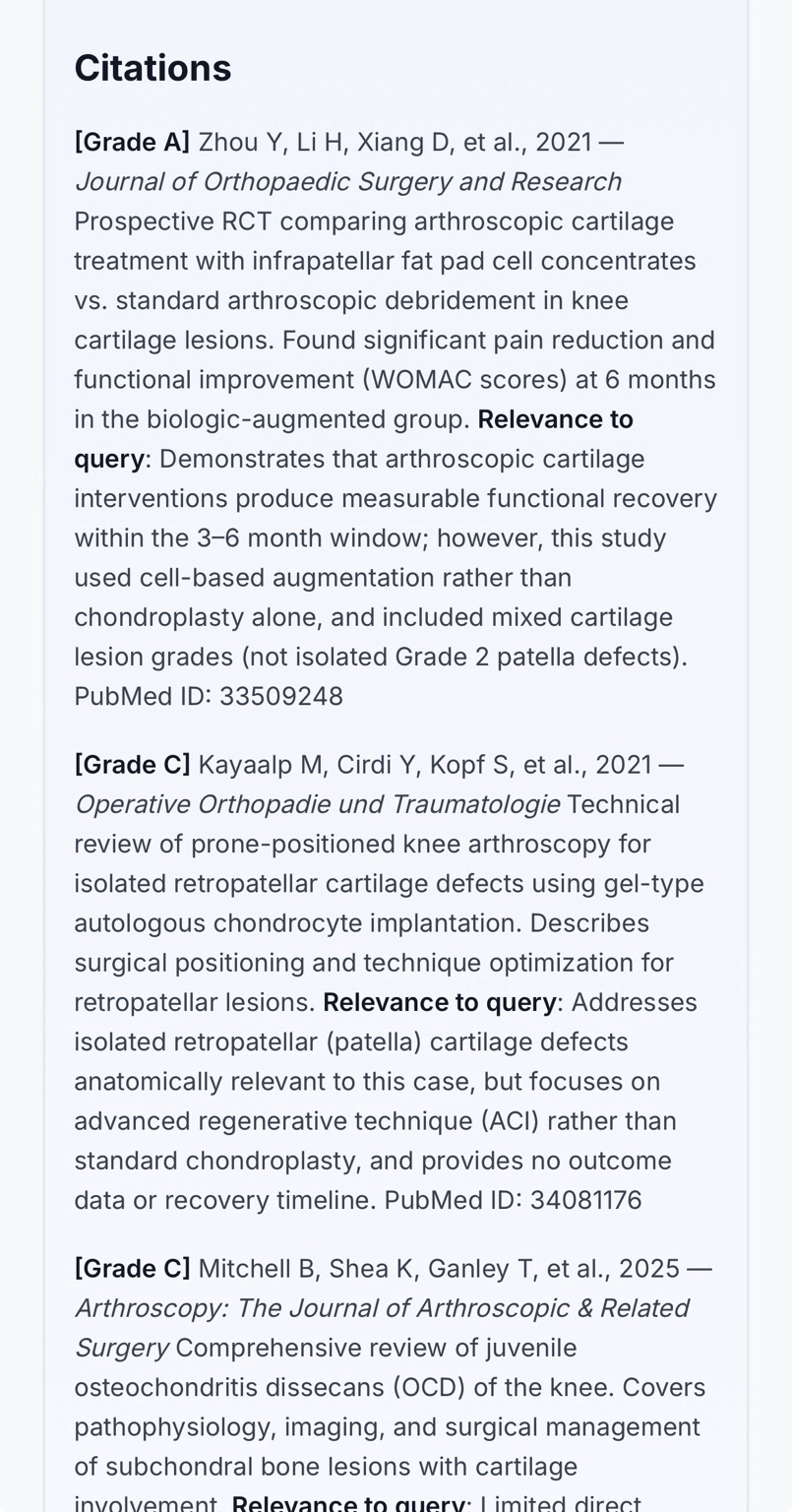This screenshot has width=792, height=1512.
Task: Open Operative Orthopadie und Traumatologie journal title
Action: click(x=317, y=804)
